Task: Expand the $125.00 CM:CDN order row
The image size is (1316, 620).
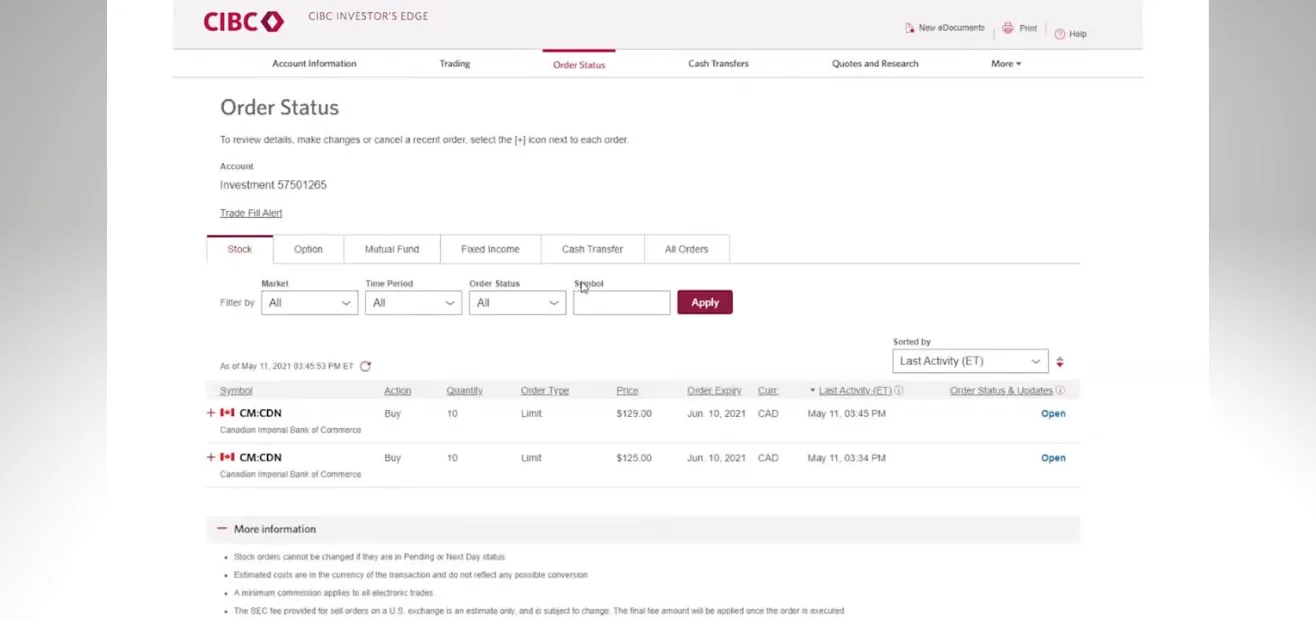Action: (211, 457)
